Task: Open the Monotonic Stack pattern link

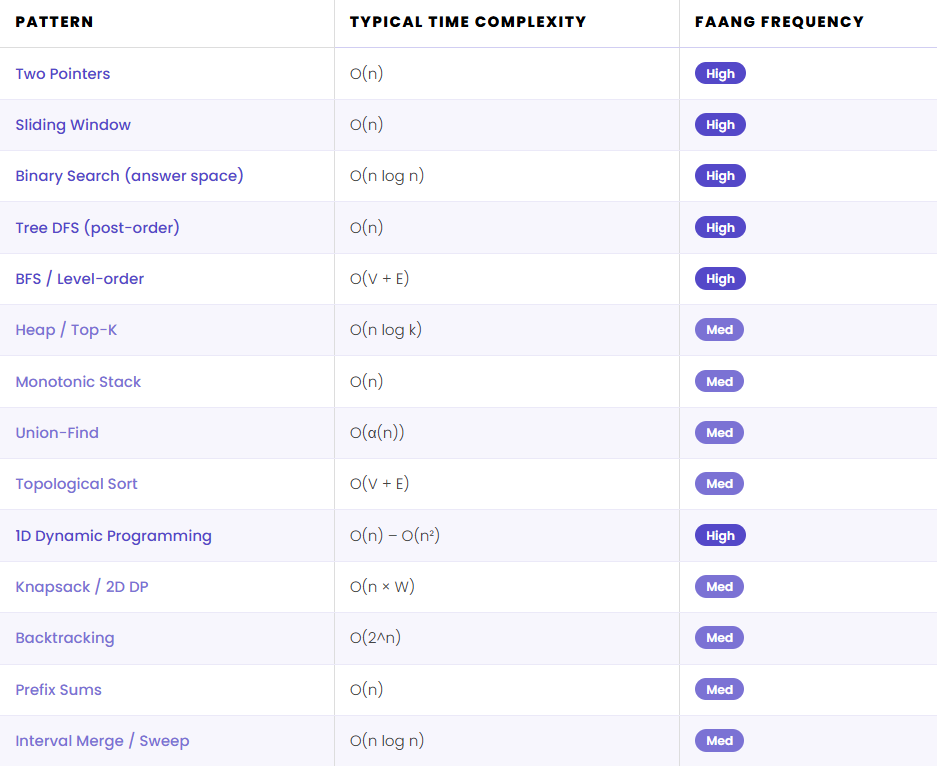Action: (78, 382)
